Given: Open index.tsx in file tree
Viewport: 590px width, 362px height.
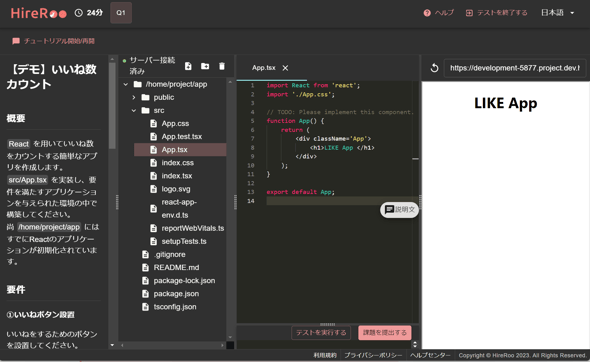Looking at the screenshot, I should [177, 176].
